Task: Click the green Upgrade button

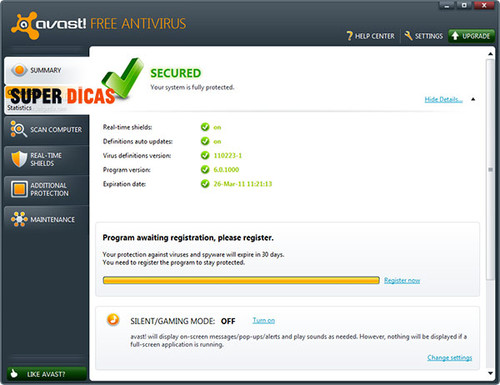Action: pos(471,36)
